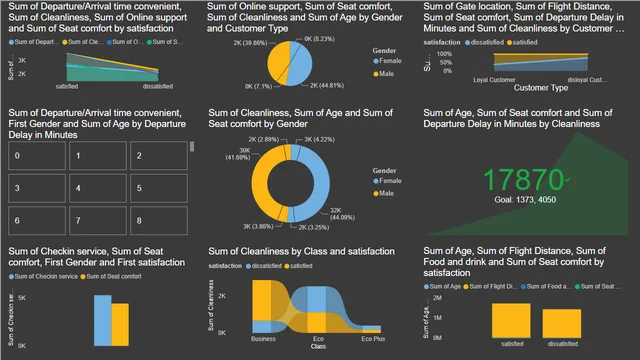Click Sum of Seat ... legend in bottom-right chart
Screen dimensions: 640x360
598,287
